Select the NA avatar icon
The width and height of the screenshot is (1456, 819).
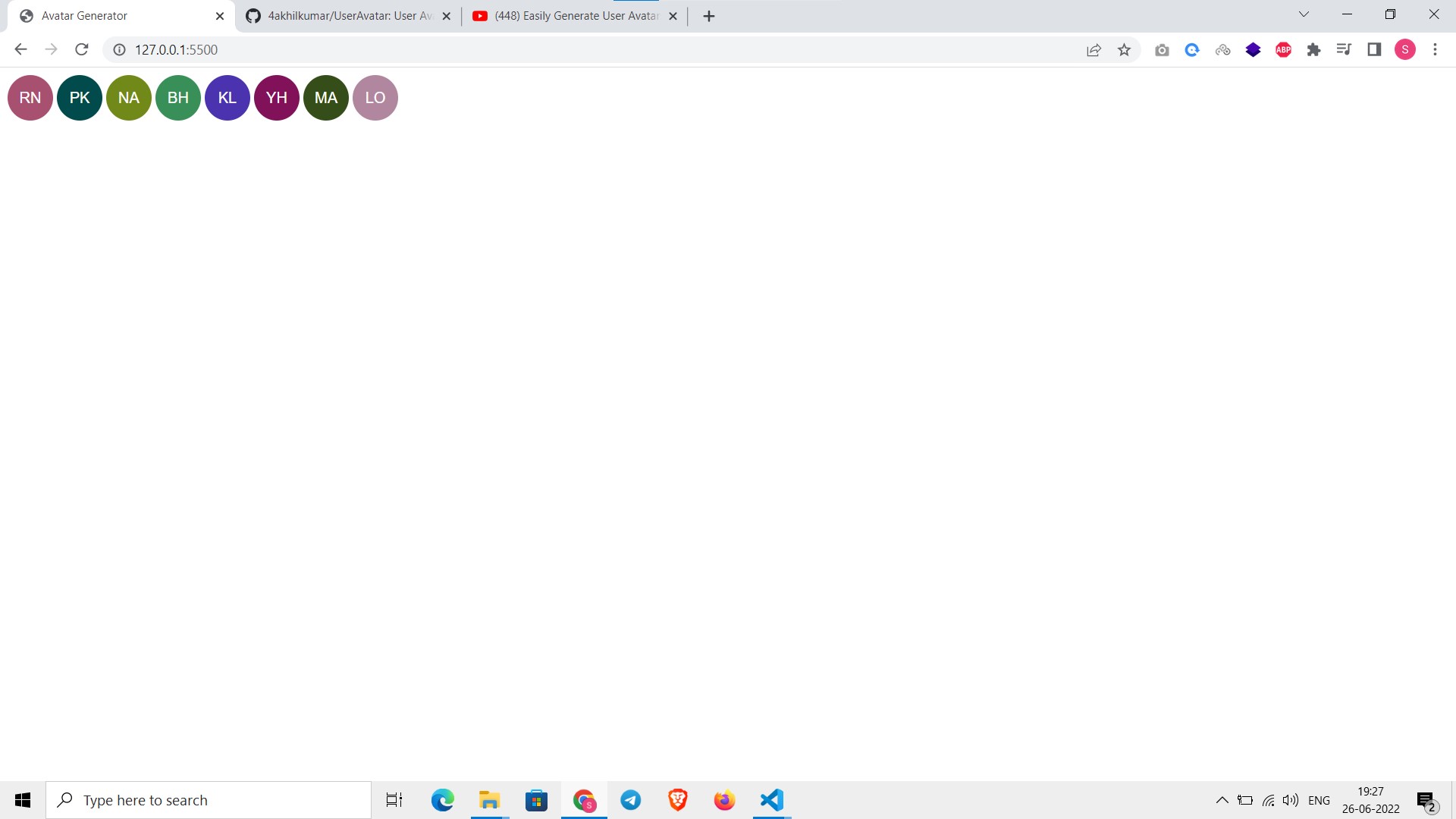point(129,97)
